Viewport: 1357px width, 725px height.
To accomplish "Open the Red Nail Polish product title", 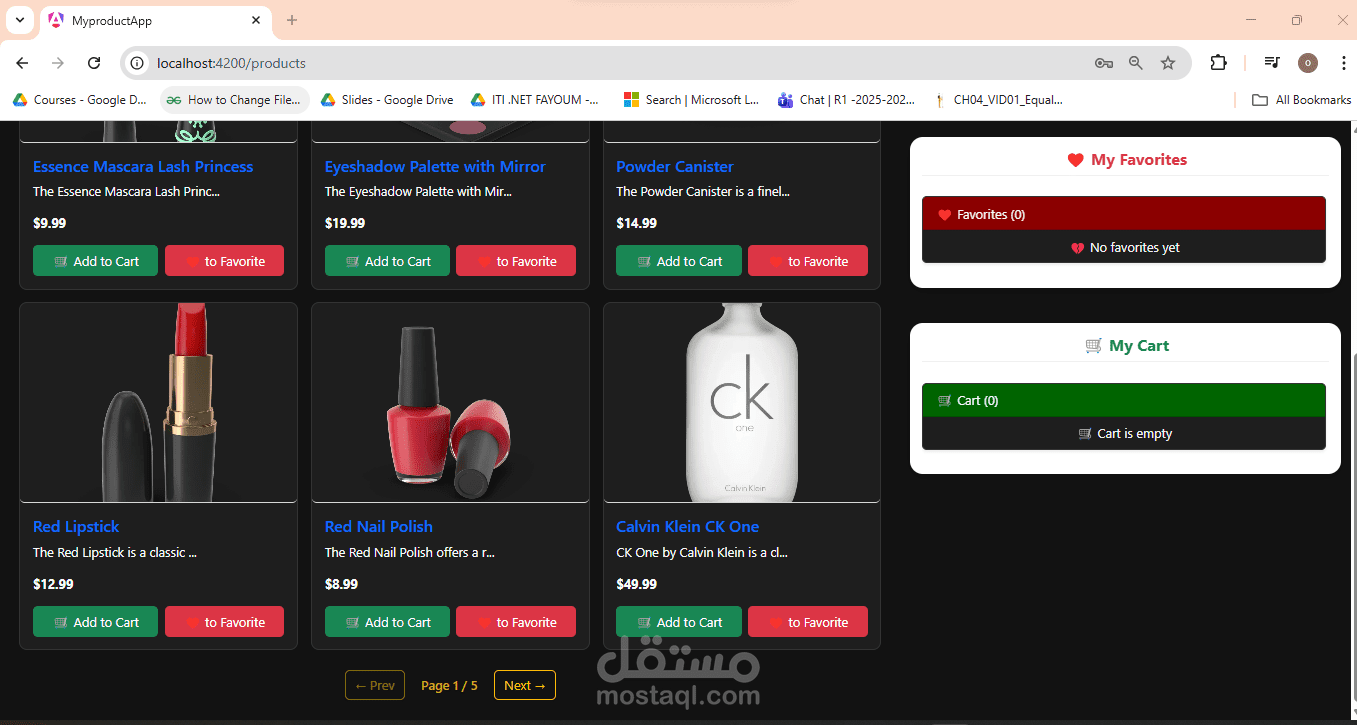I will coord(379,527).
